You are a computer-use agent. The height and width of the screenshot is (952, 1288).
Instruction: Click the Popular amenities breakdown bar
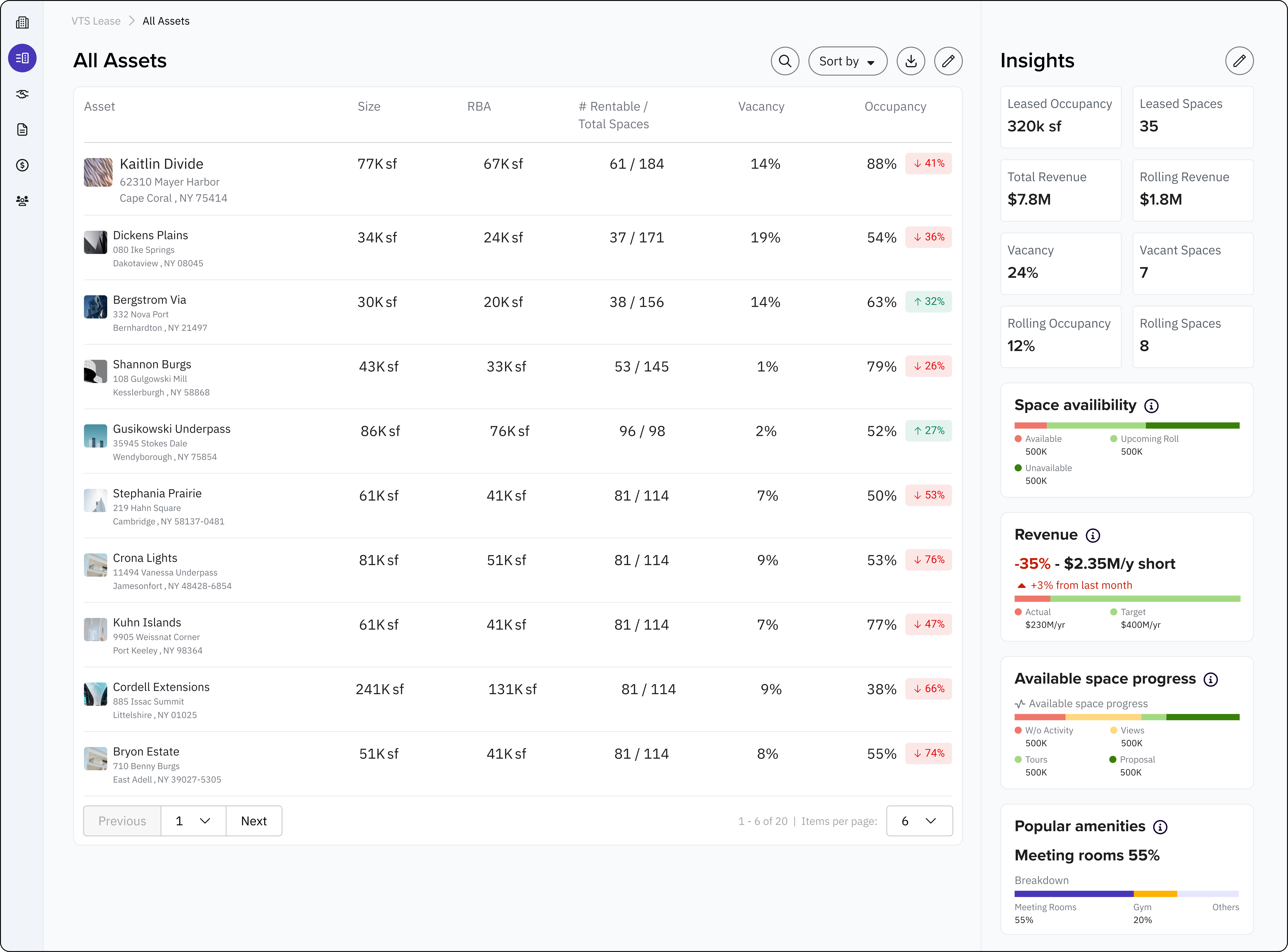click(1127, 894)
